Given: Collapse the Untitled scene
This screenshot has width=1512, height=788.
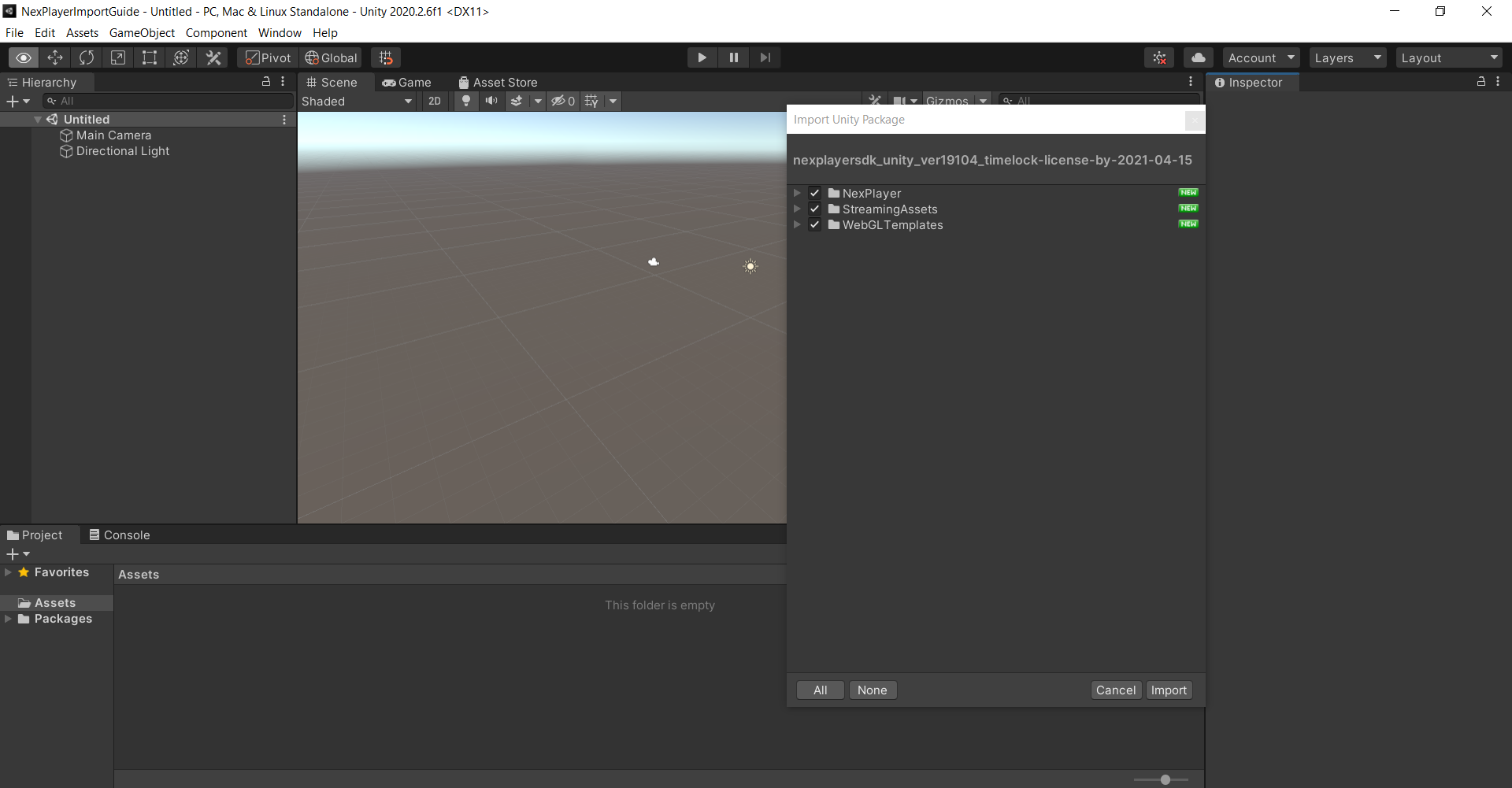Looking at the screenshot, I should click(37, 120).
